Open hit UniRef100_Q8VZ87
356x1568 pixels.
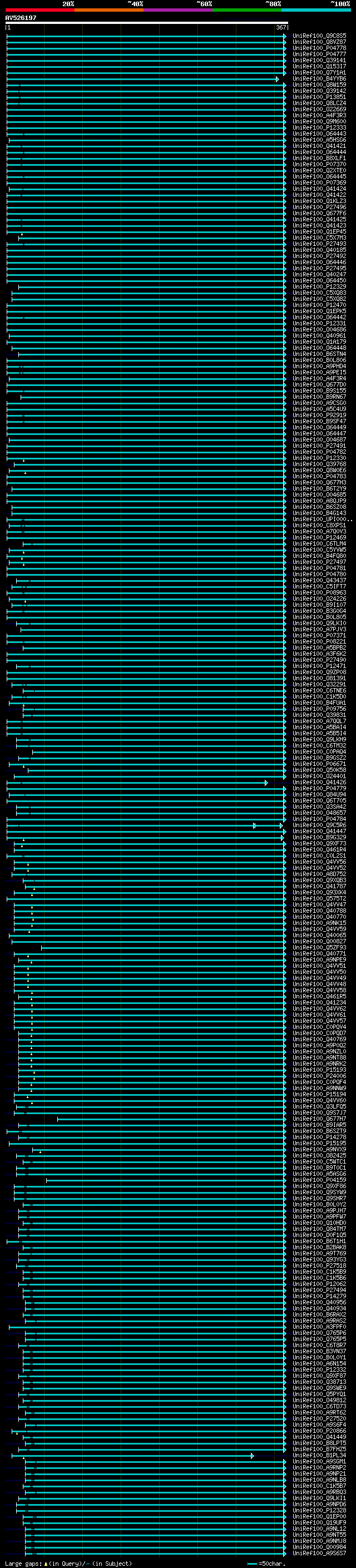(319, 42)
